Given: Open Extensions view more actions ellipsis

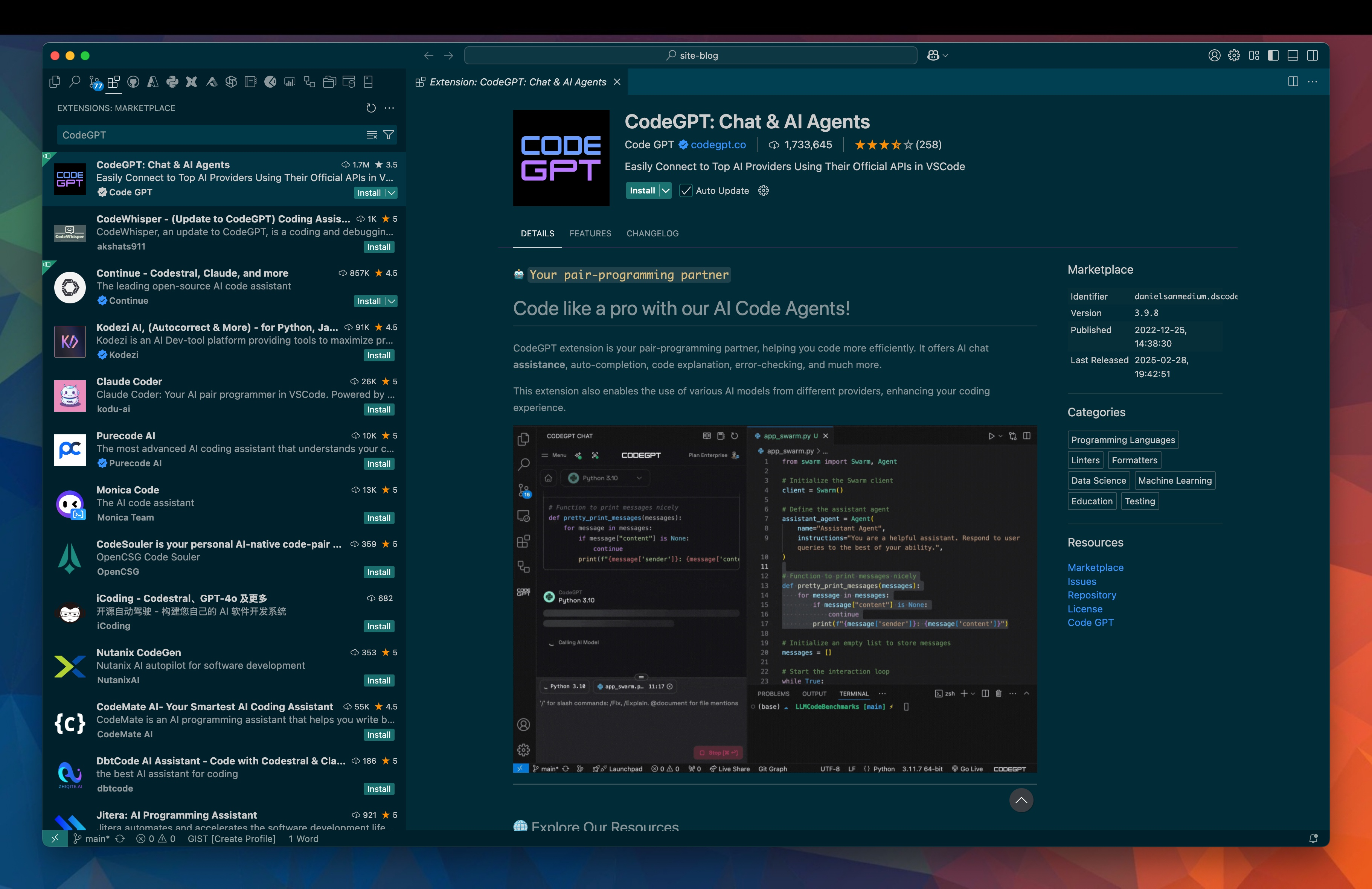Looking at the screenshot, I should coord(390,108).
